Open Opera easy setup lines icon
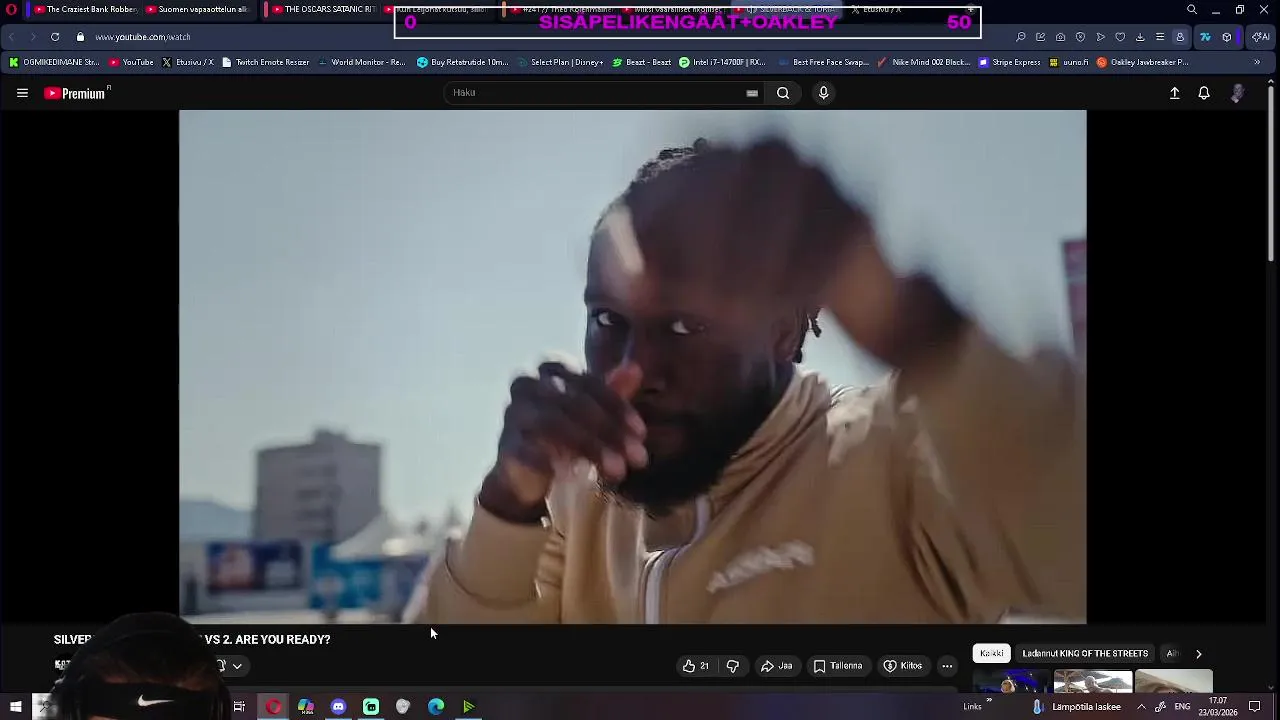This screenshot has width=1280, height=720. coord(1160,37)
